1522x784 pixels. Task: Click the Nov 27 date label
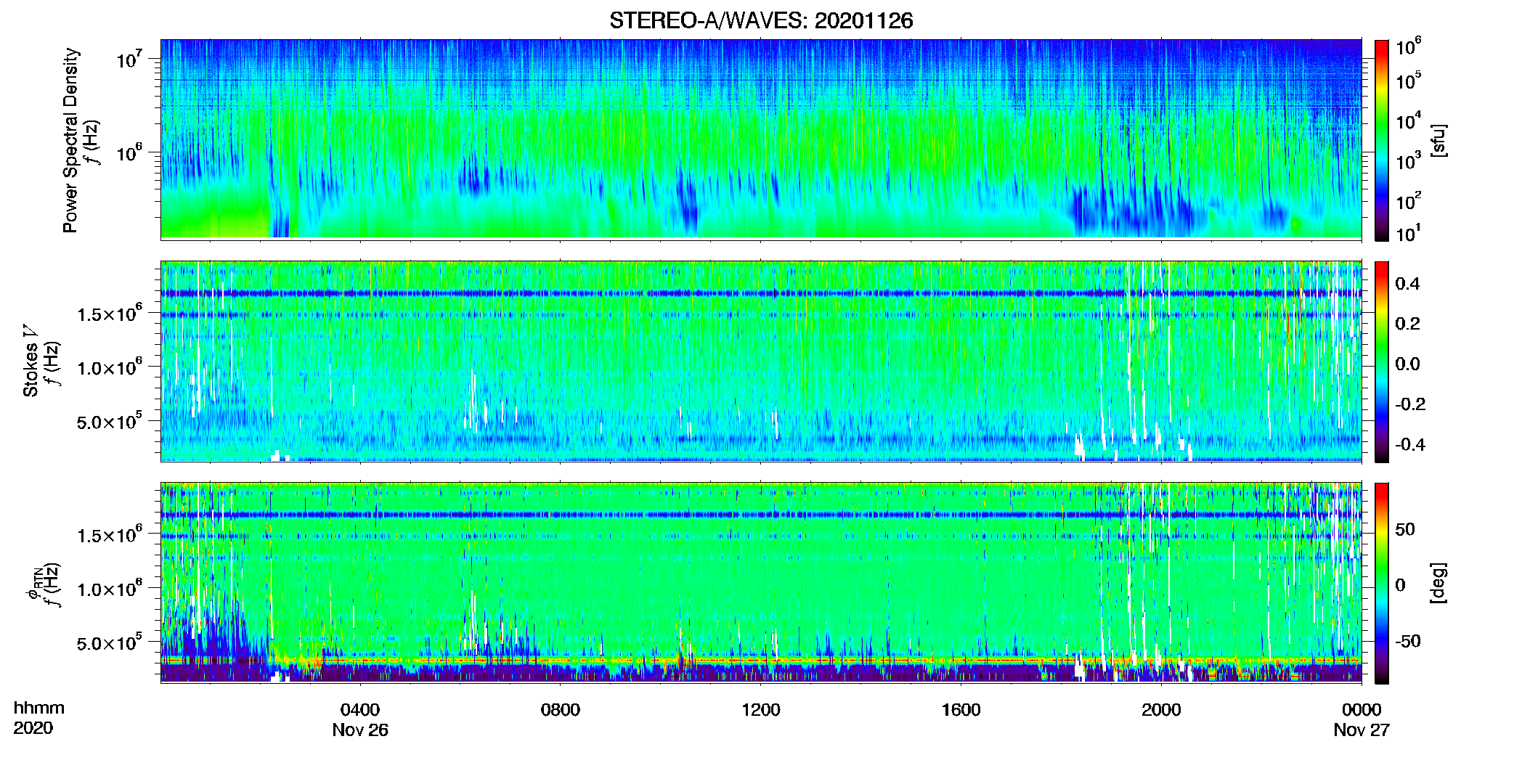[1362, 730]
